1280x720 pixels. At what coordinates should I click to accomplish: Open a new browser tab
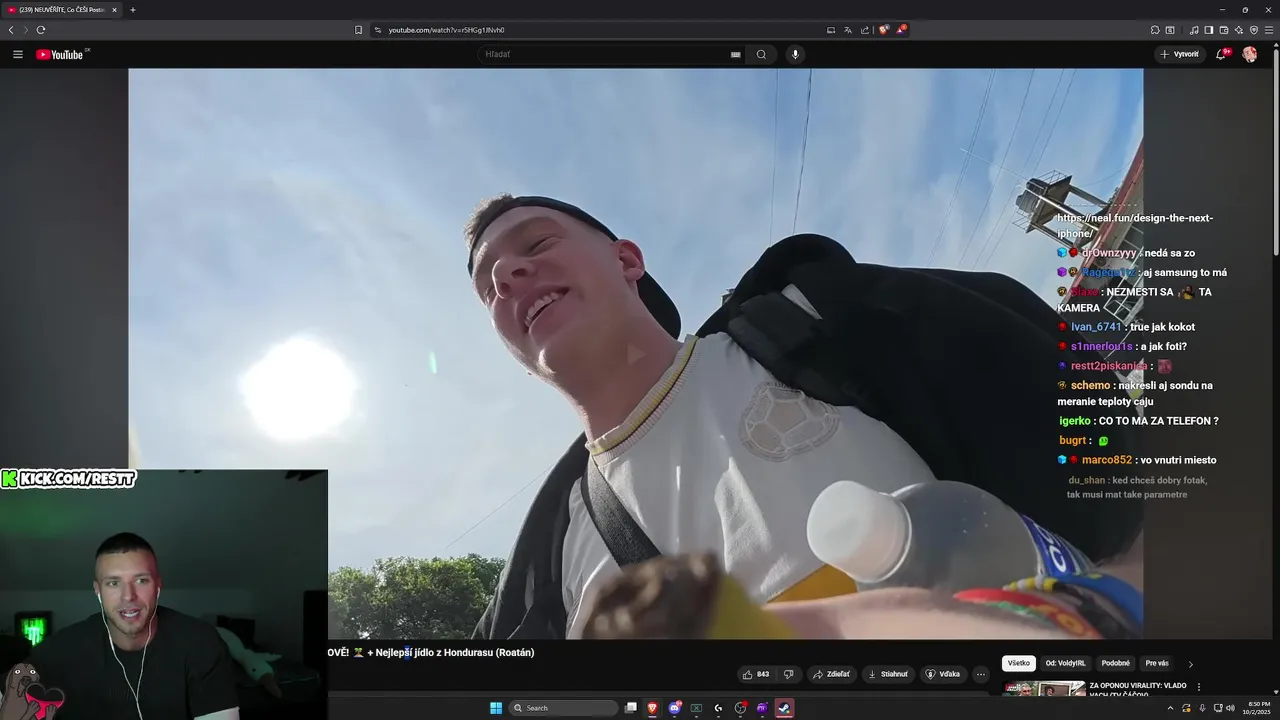coord(132,10)
